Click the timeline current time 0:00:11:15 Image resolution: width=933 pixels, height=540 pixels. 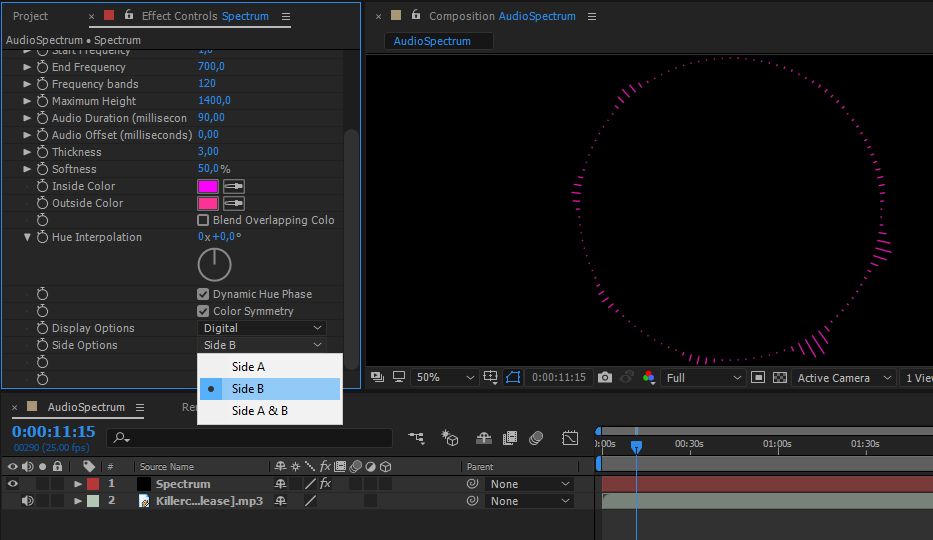[54, 432]
